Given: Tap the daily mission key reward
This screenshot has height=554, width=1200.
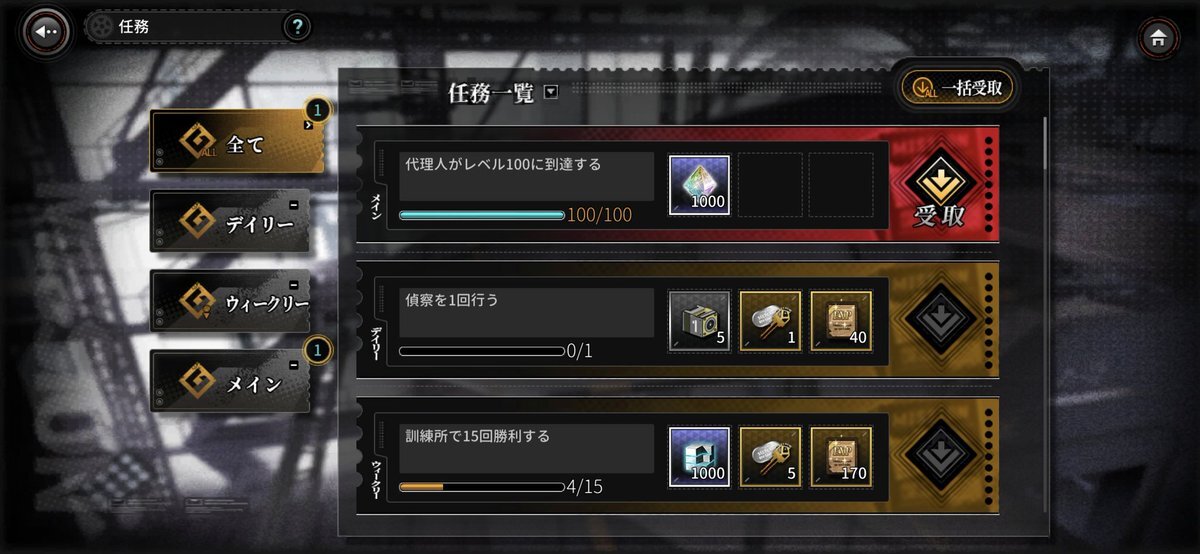Looking at the screenshot, I should coord(770,321).
